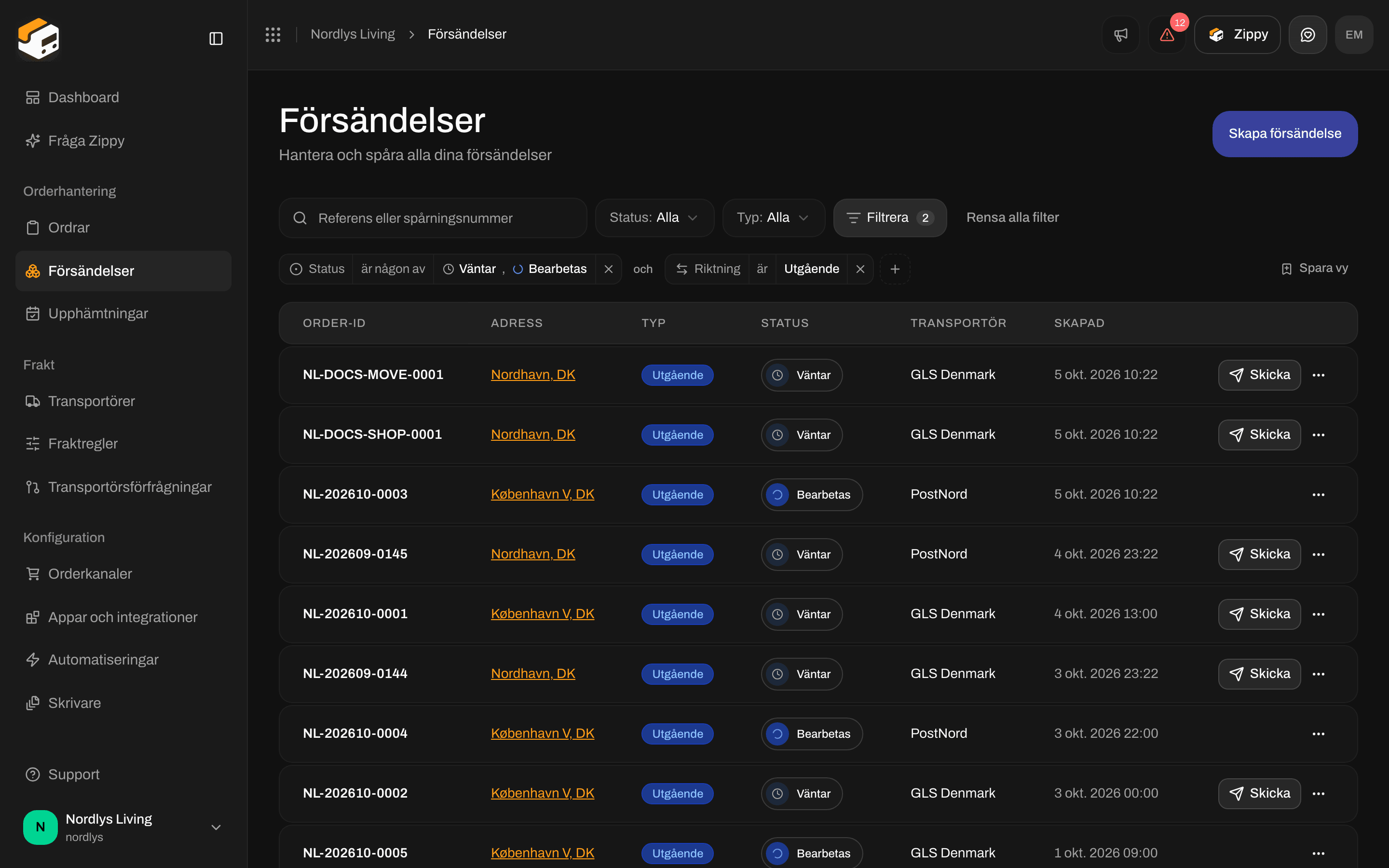Collapse the sidebar with the panel icon
Image resolution: width=1389 pixels, height=868 pixels.
coord(216,39)
